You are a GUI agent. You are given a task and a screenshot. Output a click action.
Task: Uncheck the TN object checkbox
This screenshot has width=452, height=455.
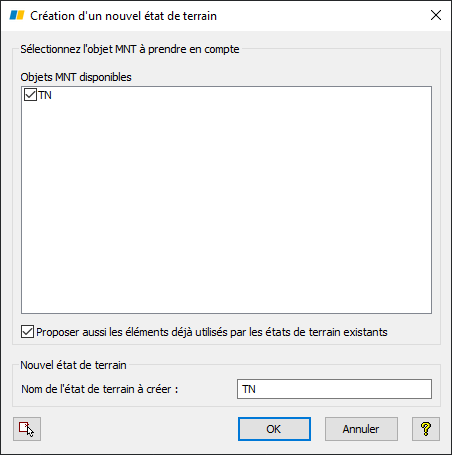(x=30, y=95)
